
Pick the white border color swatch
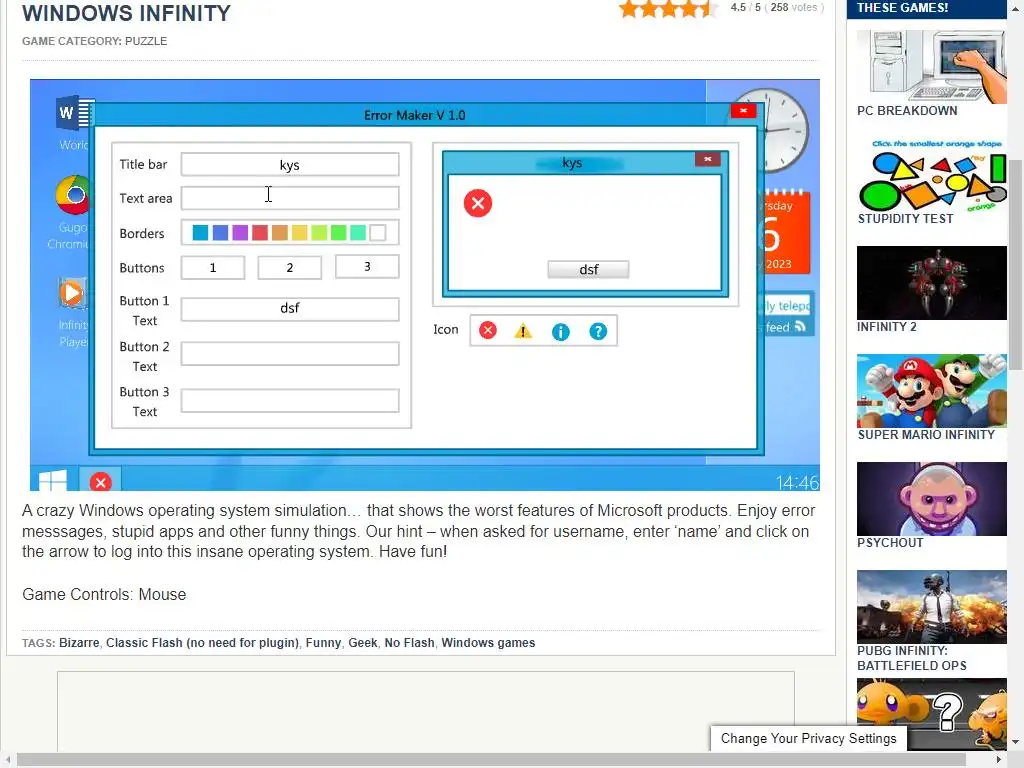377,232
